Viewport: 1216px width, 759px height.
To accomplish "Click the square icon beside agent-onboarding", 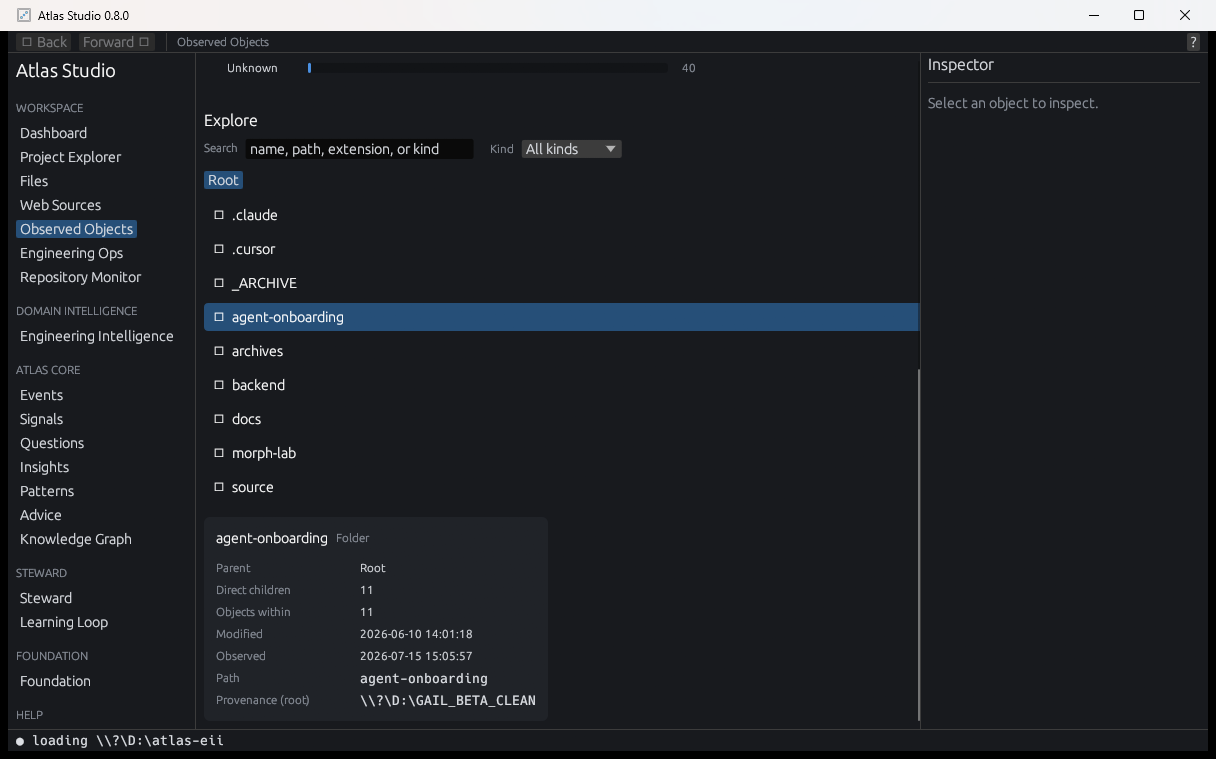I will pos(219,317).
